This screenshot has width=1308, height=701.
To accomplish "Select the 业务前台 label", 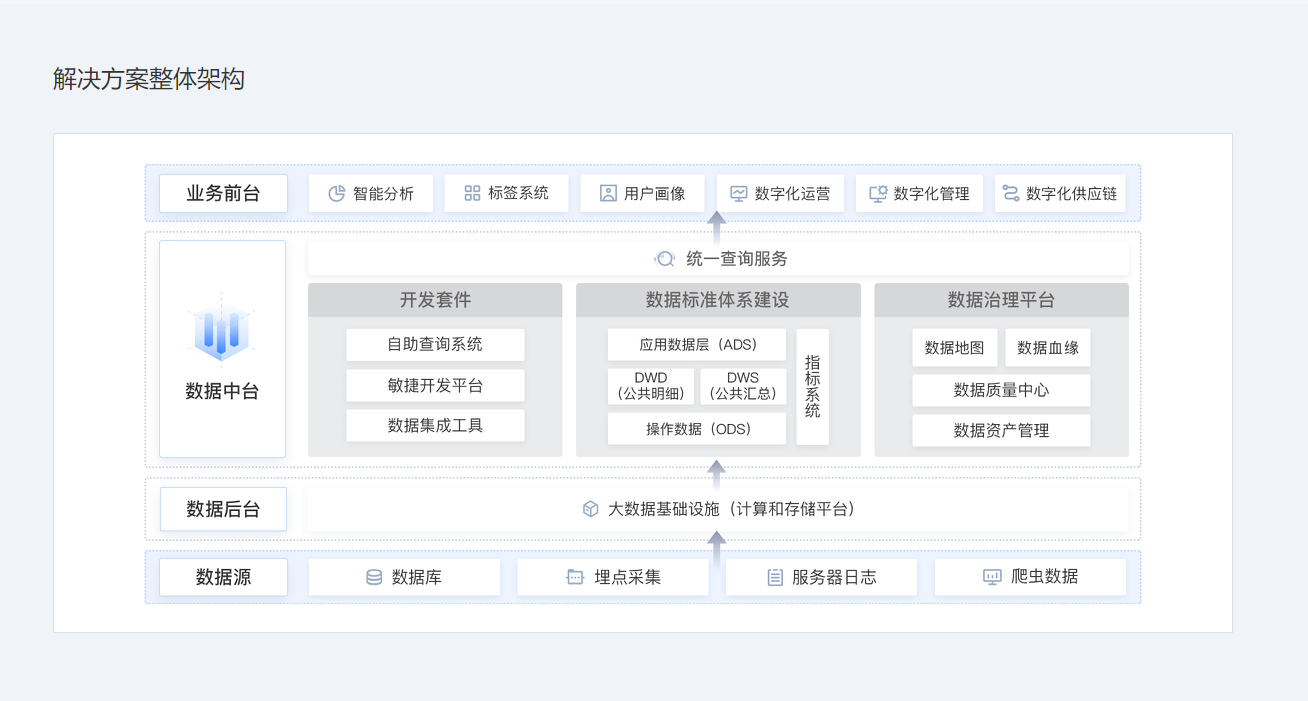I will pyautogui.click(x=223, y=193).
